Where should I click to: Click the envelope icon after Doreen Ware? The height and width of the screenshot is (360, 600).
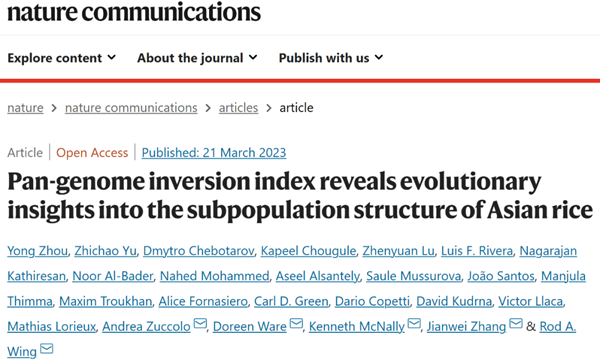pyautogui.click(x=296, y=324)
